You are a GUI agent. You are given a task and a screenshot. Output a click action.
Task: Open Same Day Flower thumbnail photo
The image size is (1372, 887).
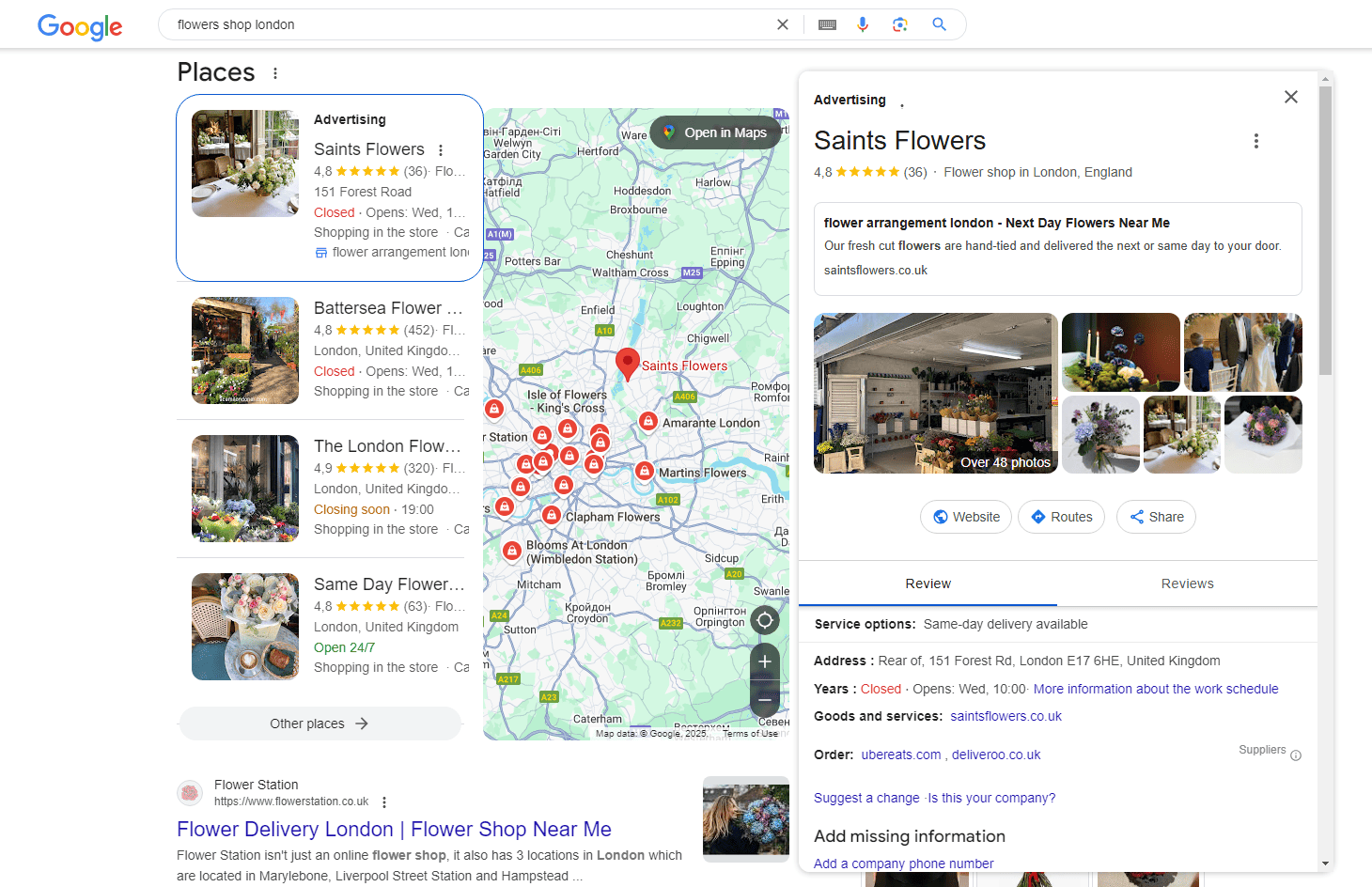(245, 627)
